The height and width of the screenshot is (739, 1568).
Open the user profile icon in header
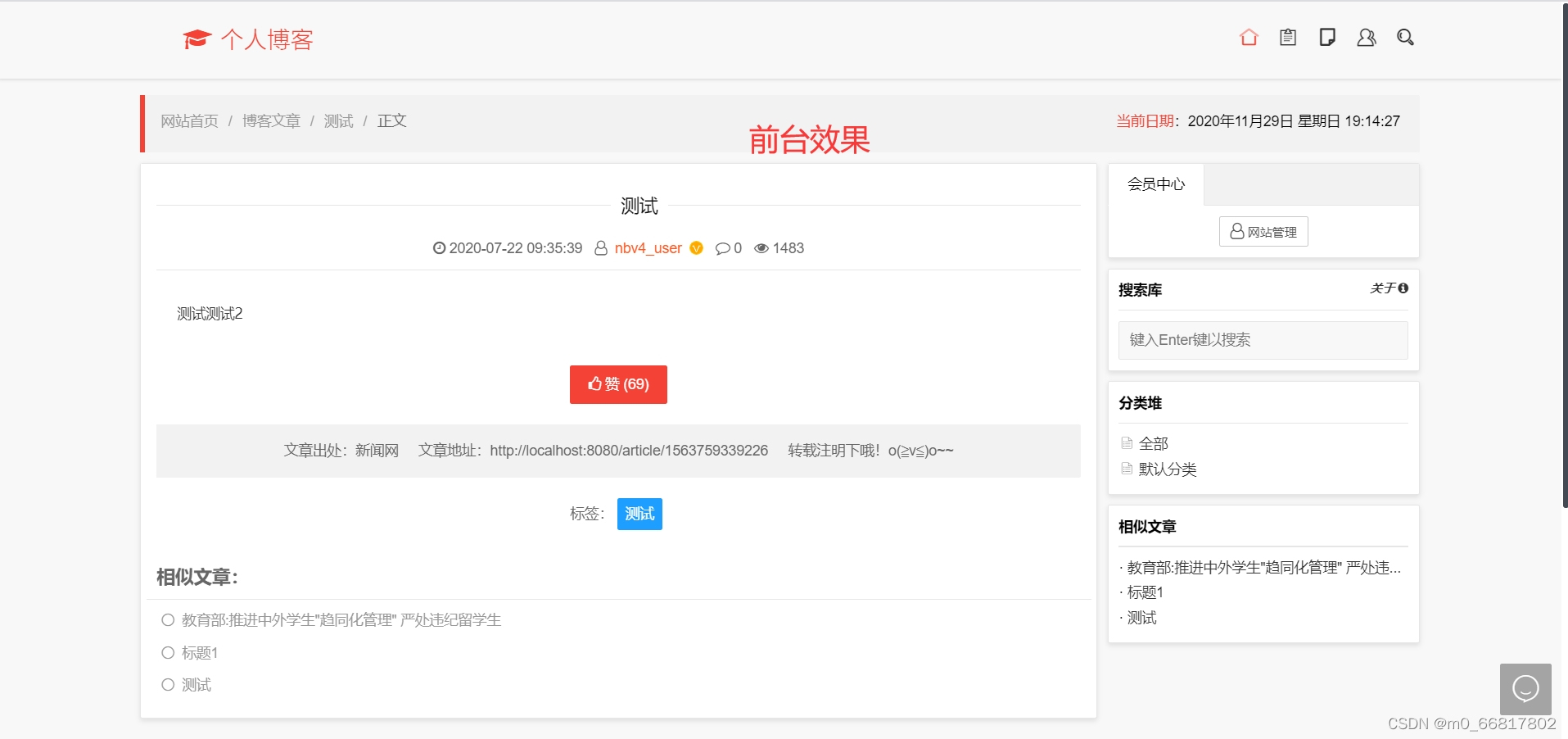point(1367,38)
